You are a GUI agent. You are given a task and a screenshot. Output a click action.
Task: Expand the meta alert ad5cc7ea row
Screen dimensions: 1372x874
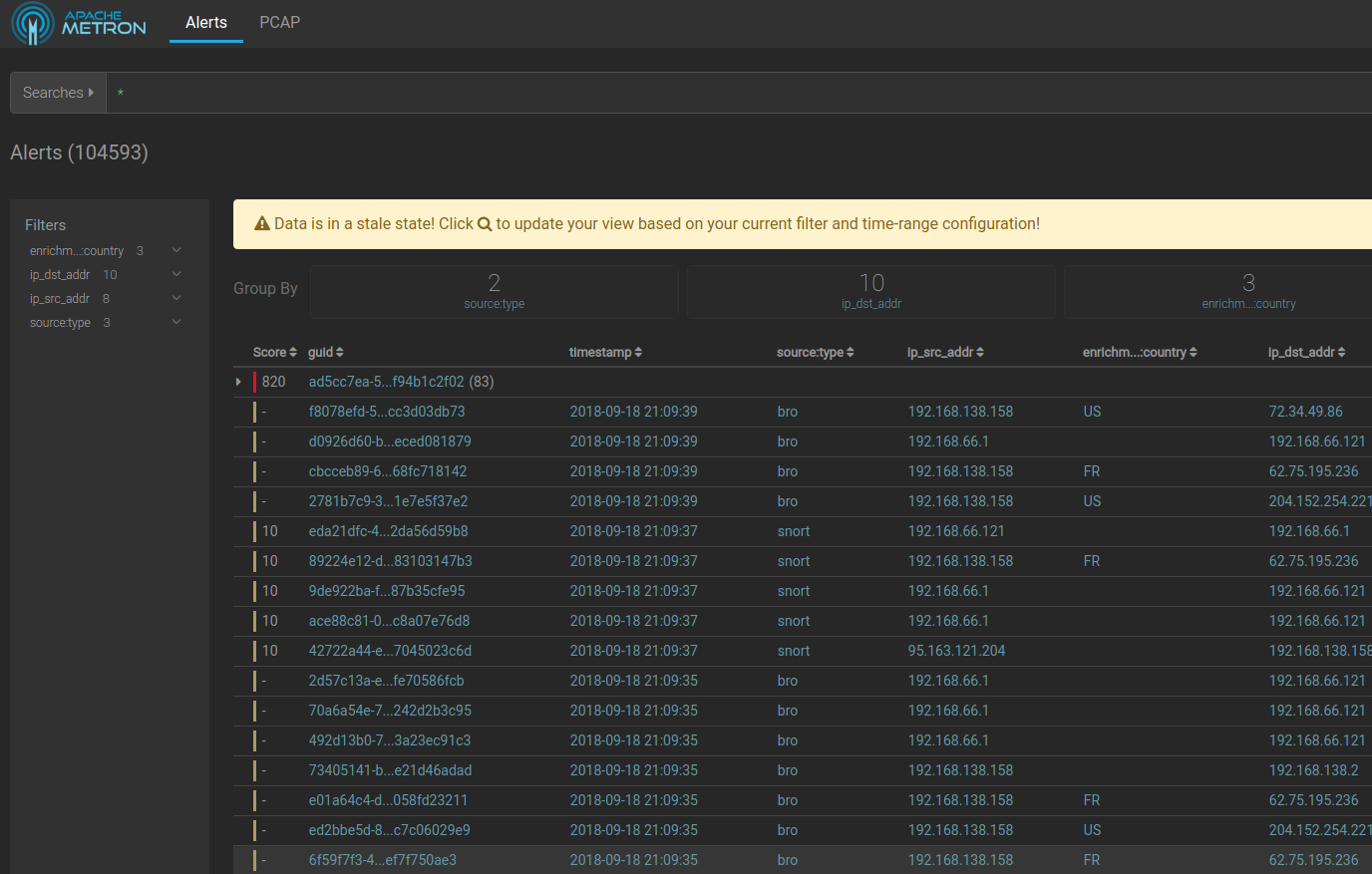click(x=238, y=382)
